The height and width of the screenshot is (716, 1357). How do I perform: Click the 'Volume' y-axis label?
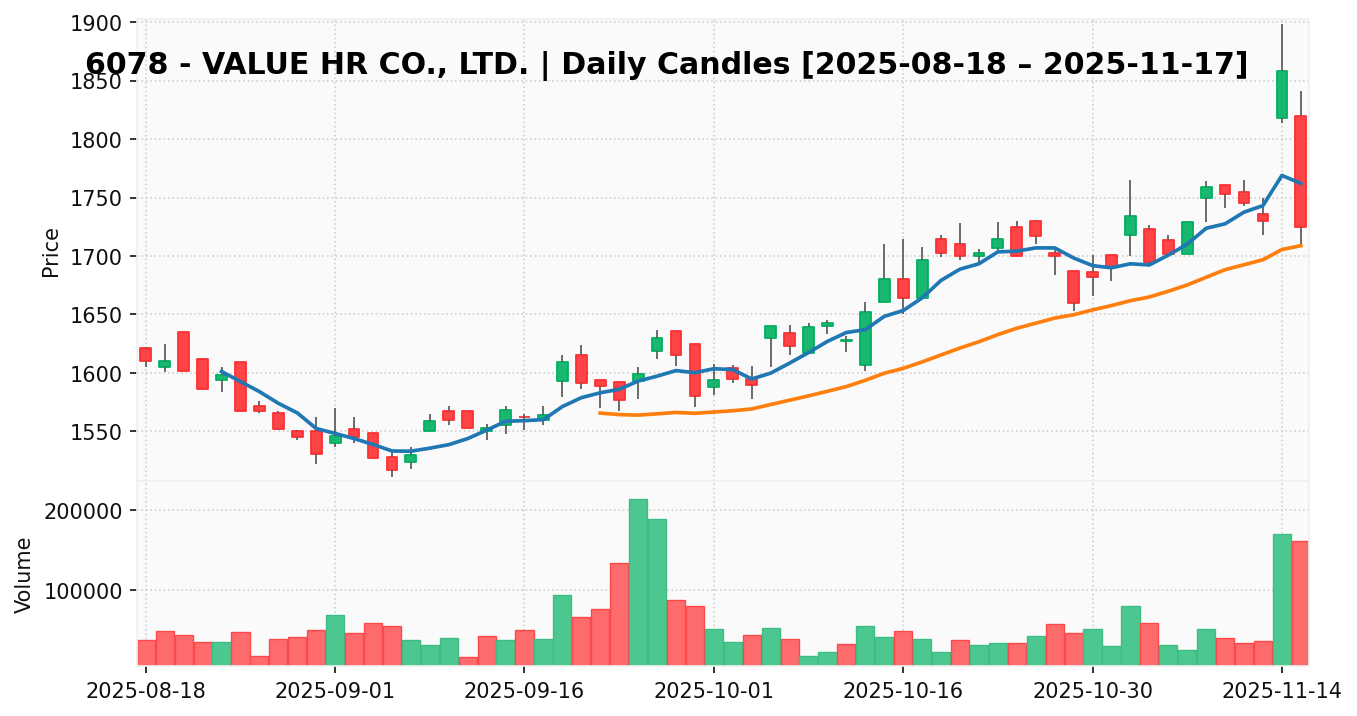coord(24,574)
